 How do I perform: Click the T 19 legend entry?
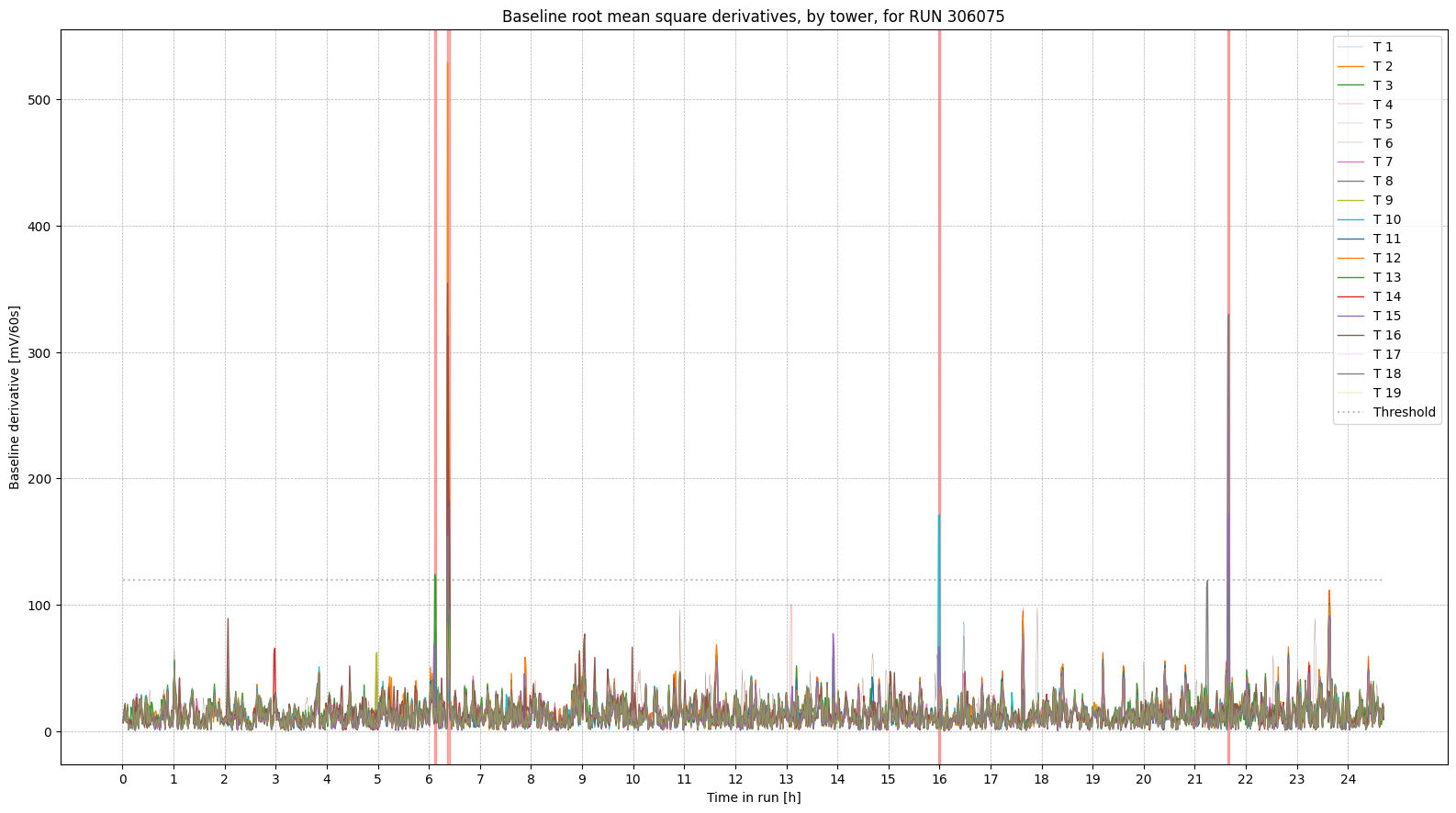pos(1386,393)
